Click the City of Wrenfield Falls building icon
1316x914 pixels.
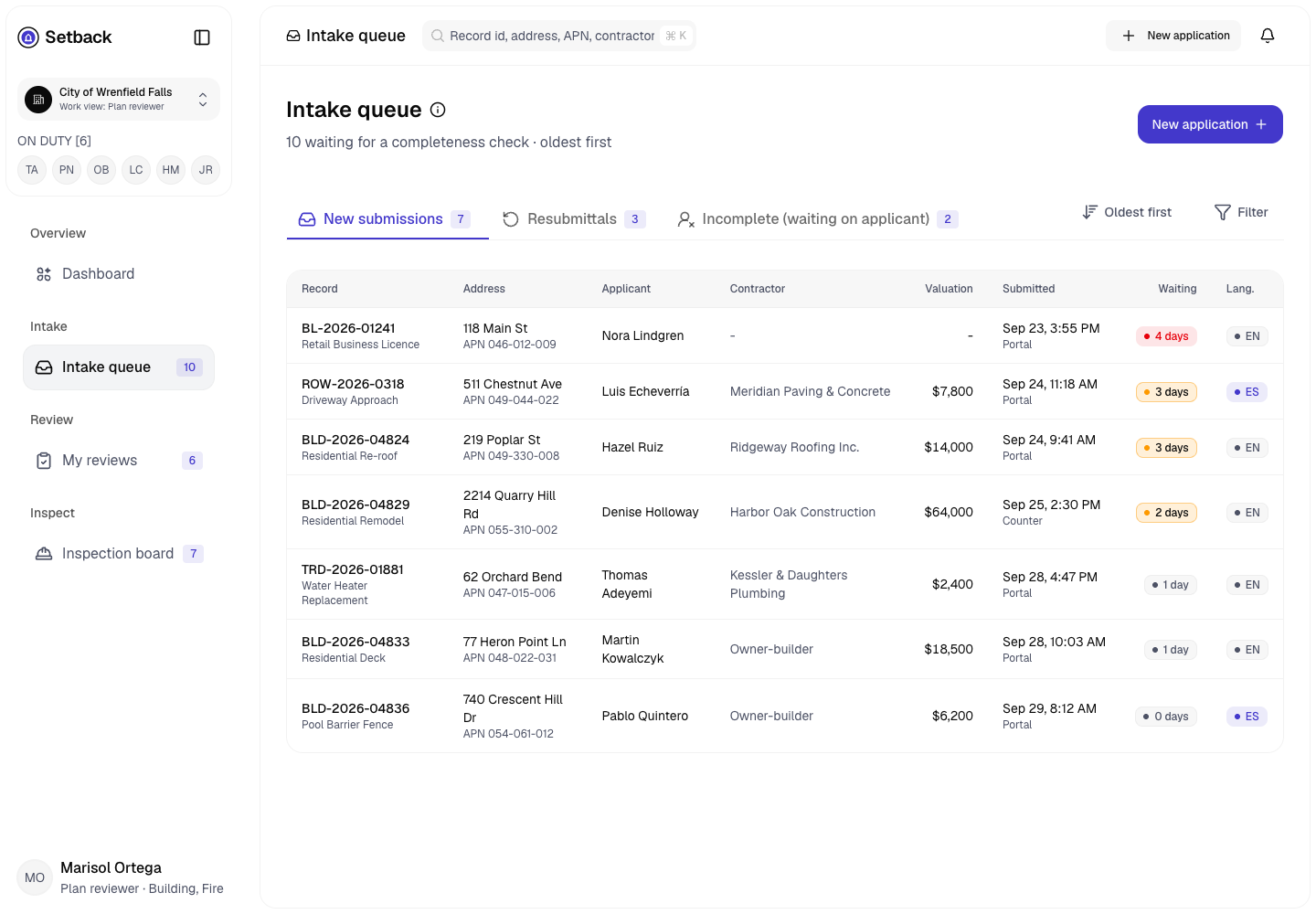pyautogui.click(x=38, y=99)
